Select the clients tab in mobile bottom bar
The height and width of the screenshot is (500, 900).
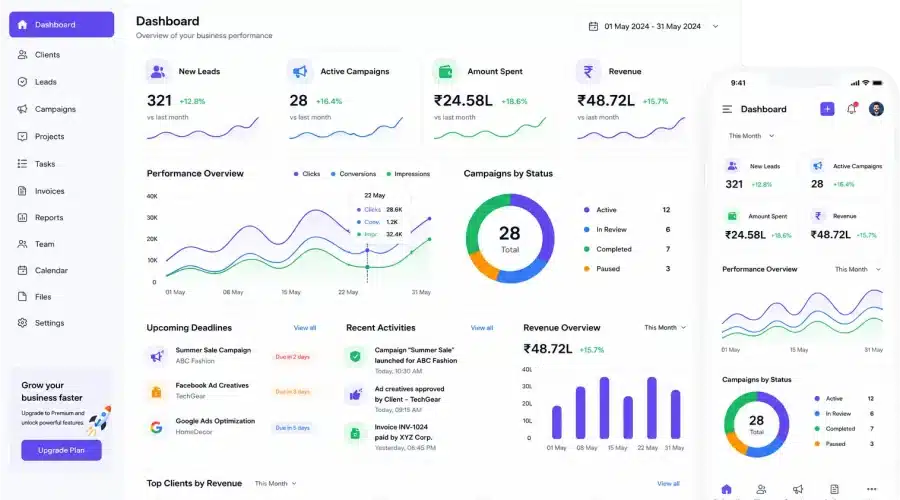[761, 490]
